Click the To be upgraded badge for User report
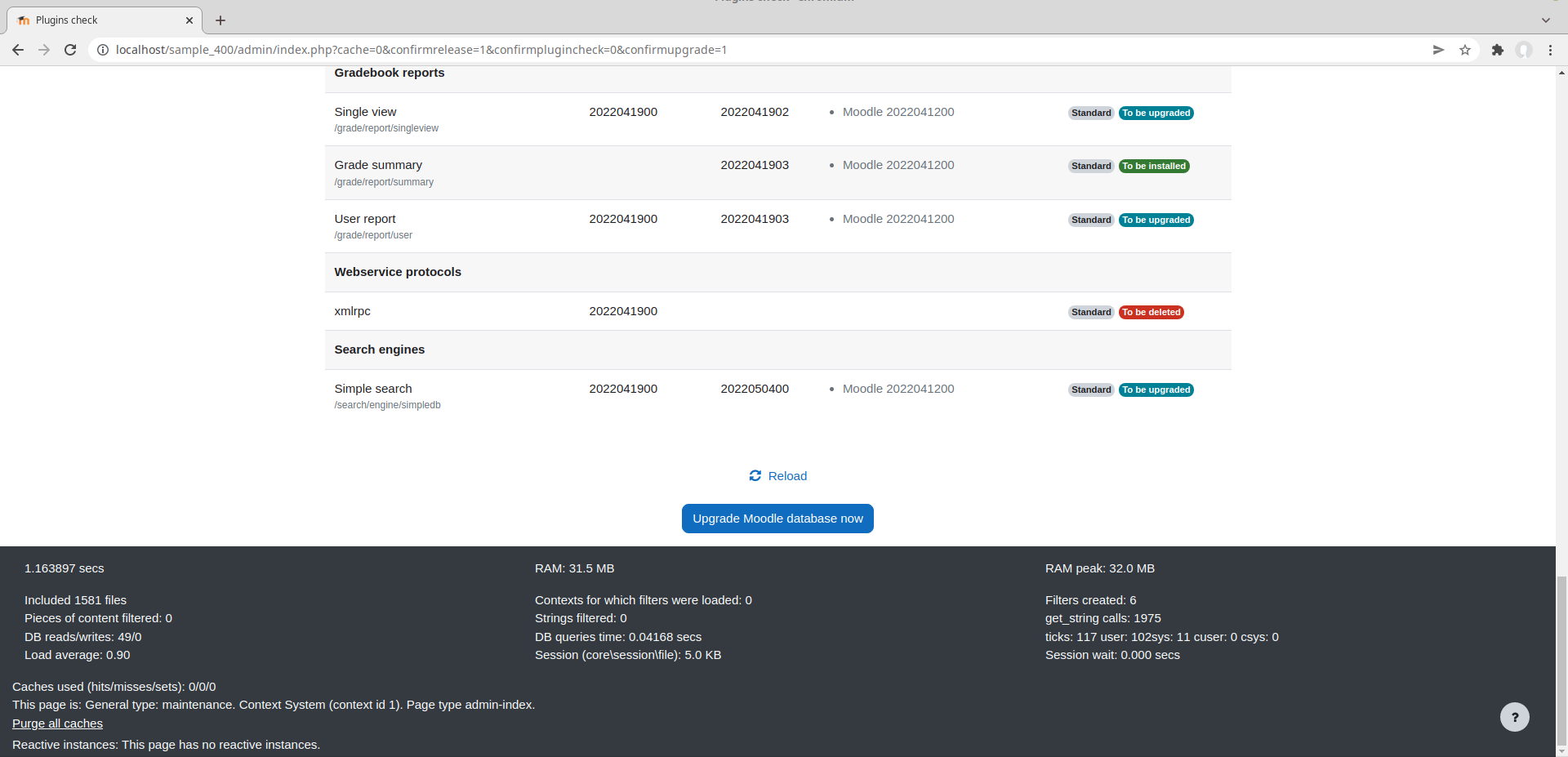Viewport: 1568px width, 757px height. 1156,220
